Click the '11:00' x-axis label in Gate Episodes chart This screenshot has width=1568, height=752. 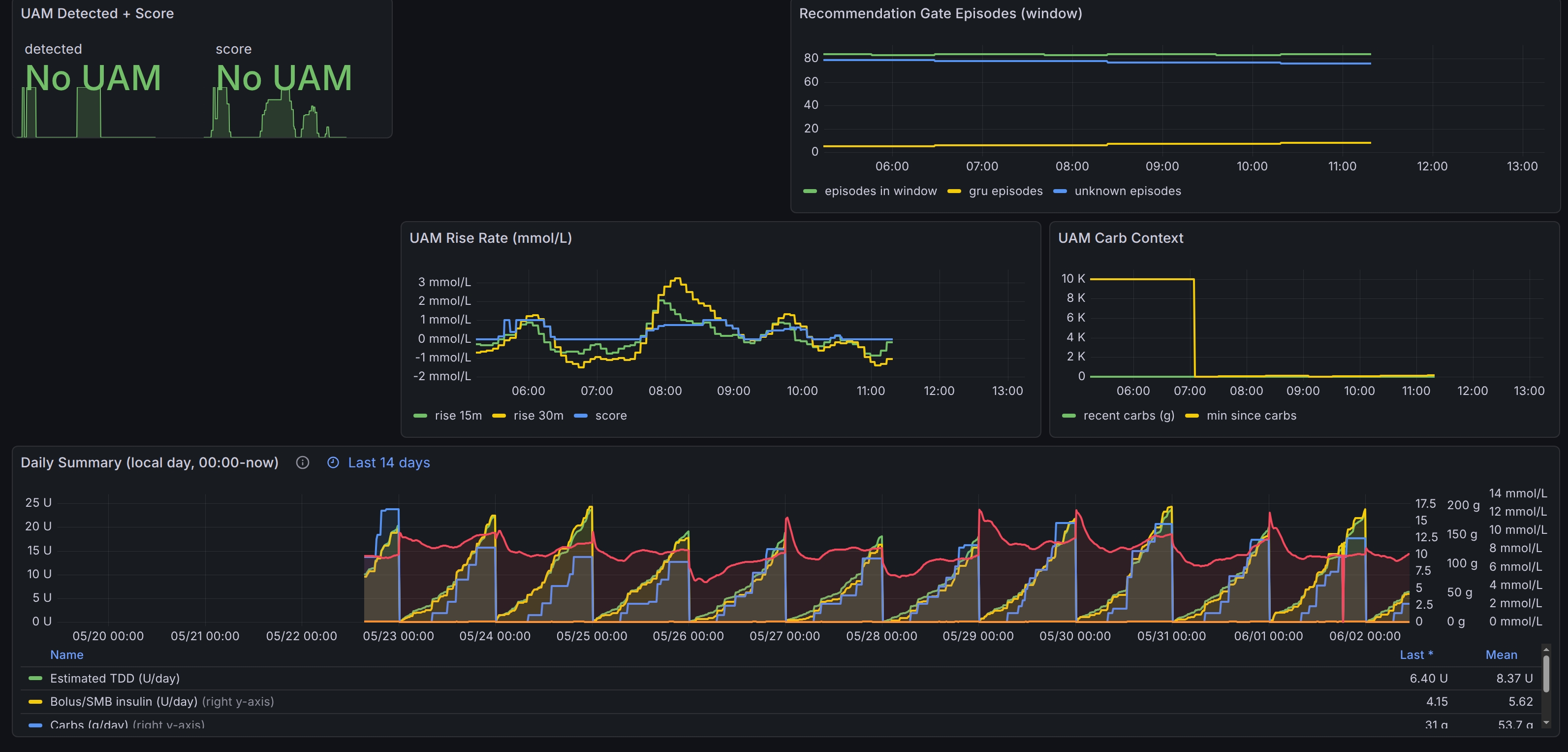[1342, 166]
